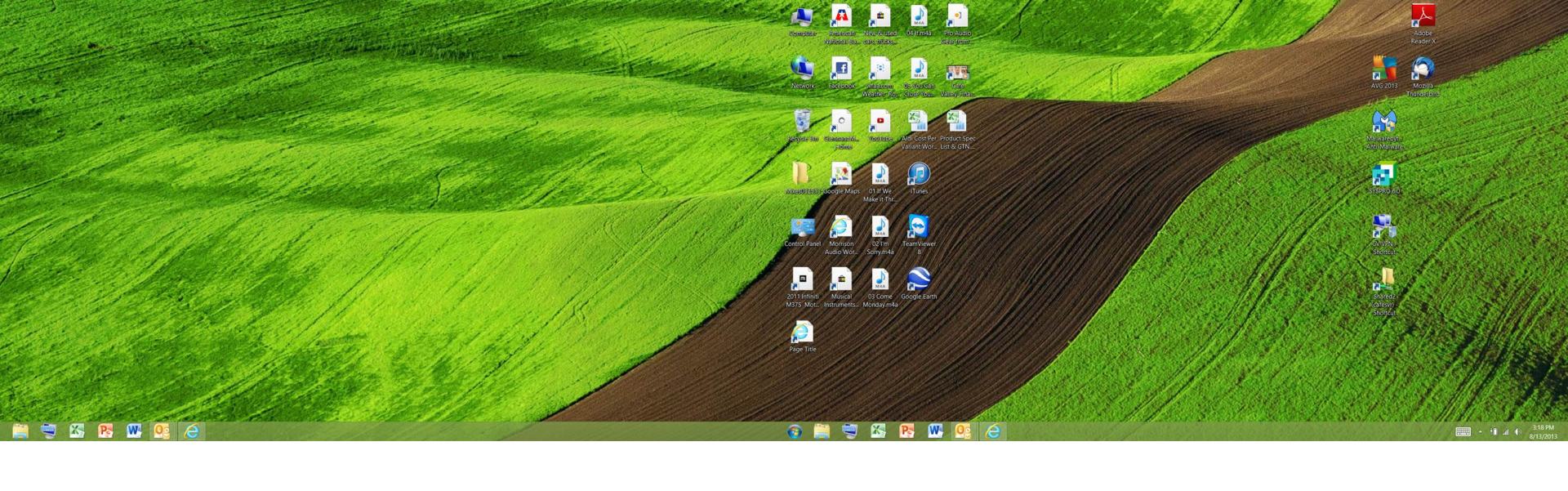Click the AVG 2013 desktop icon
The height and width of the screenshot is (491, 1568).
pyautogui.click(x=1383, y=69)
